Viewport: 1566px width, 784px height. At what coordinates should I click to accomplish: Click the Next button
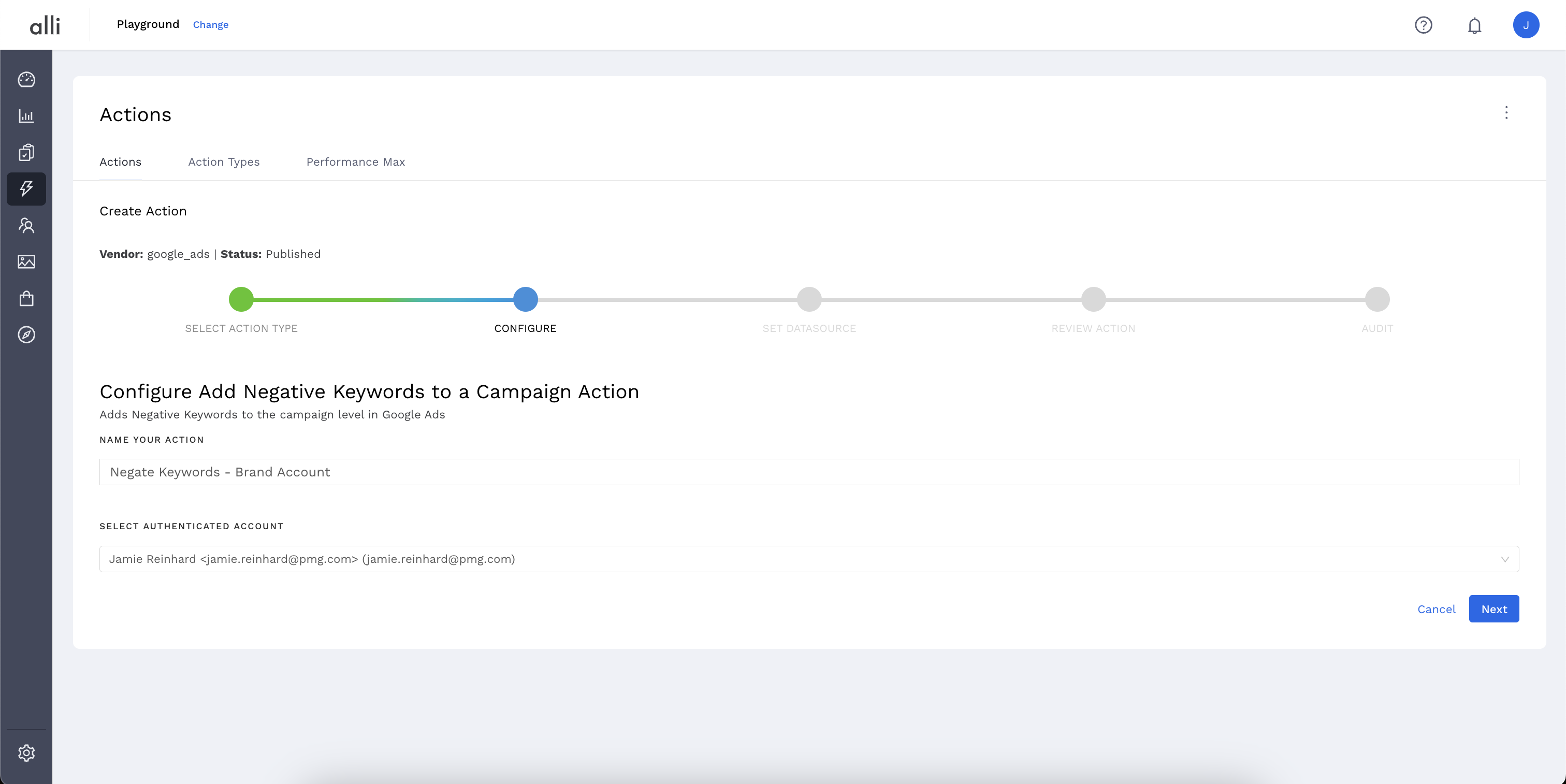tap(1494, 609)
